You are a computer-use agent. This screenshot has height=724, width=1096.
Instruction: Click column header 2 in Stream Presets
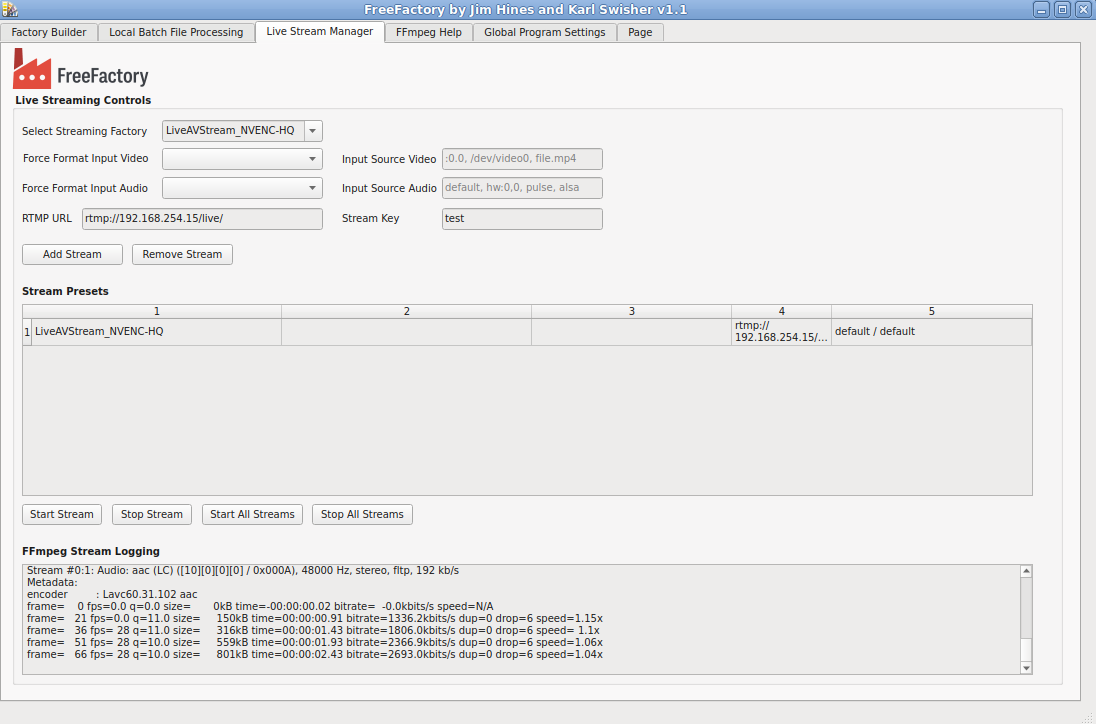click(406, 311)
